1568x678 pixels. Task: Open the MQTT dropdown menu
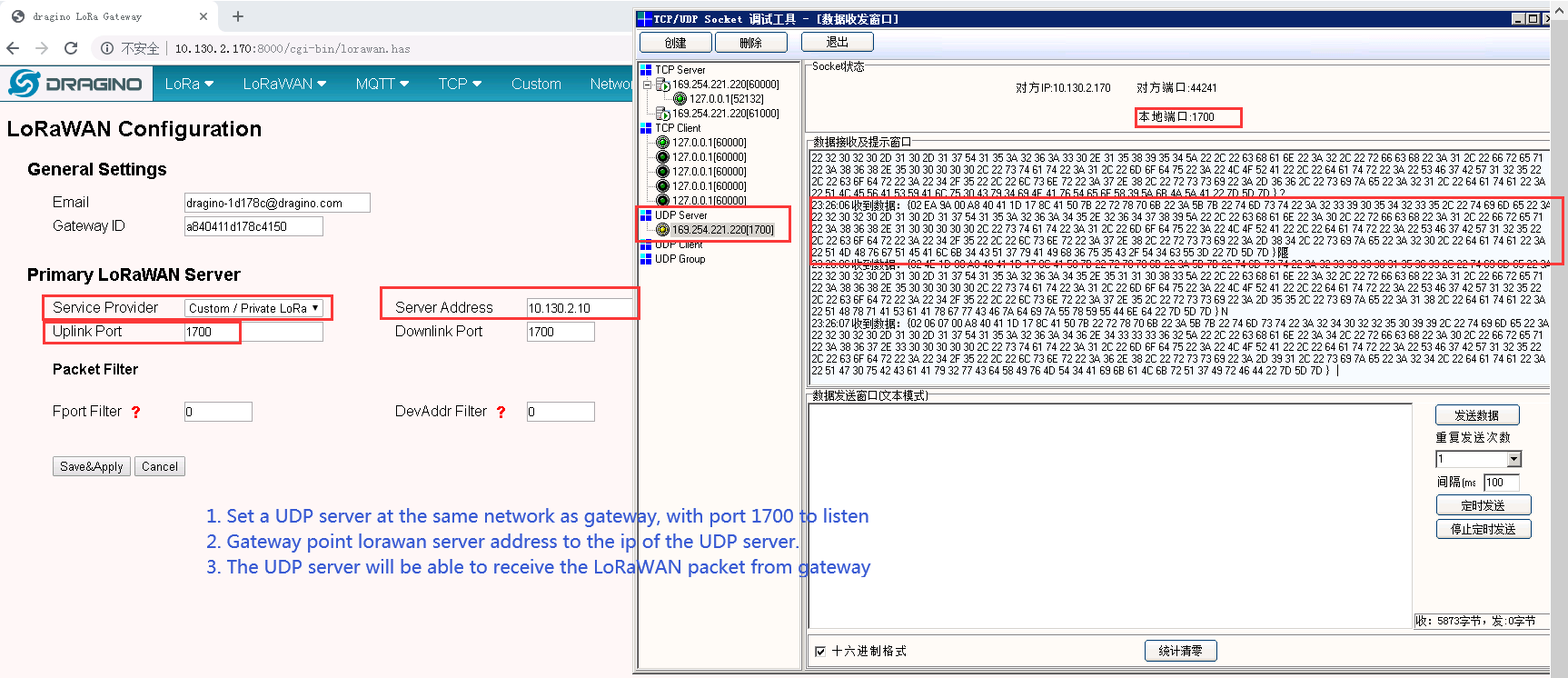tap(382, 84)
